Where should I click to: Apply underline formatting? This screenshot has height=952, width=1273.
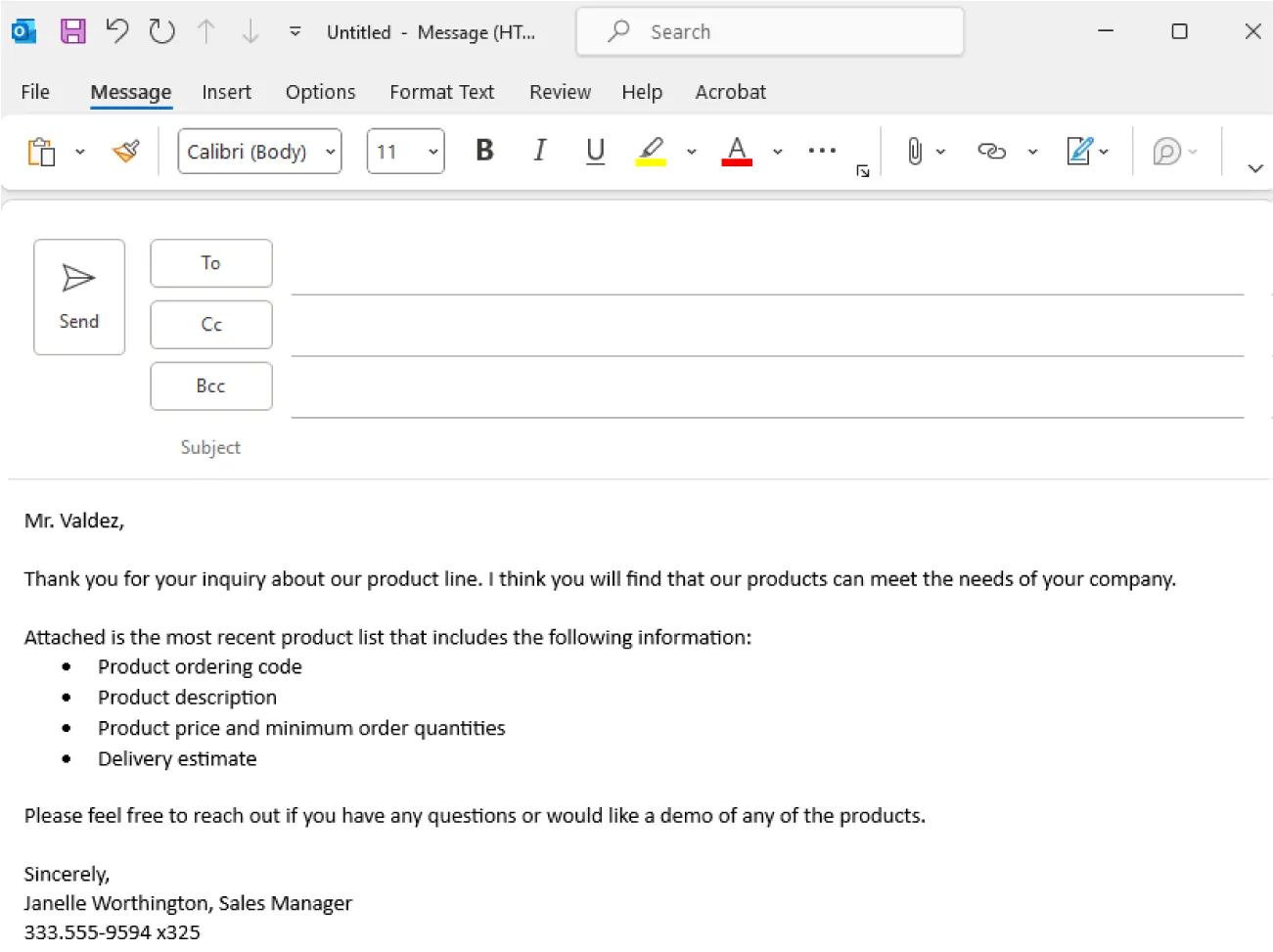coord(594,151)
